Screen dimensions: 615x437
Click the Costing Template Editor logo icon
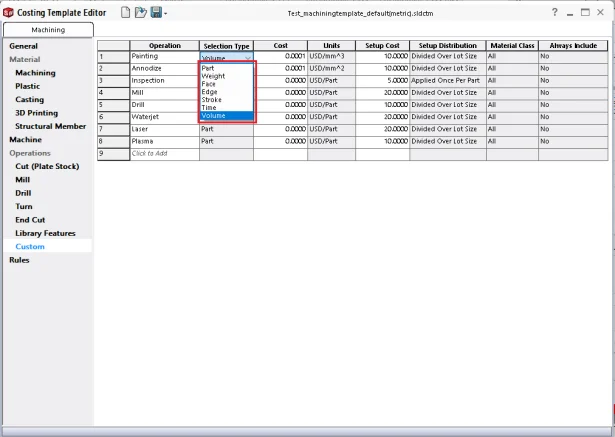[x=8, y=13]
